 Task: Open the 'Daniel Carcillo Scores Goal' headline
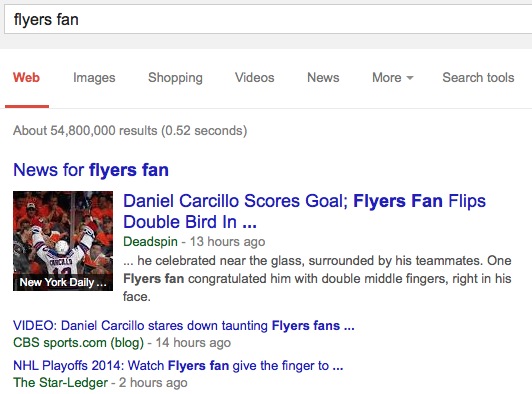pyautogui.click(x=304, y=211)
